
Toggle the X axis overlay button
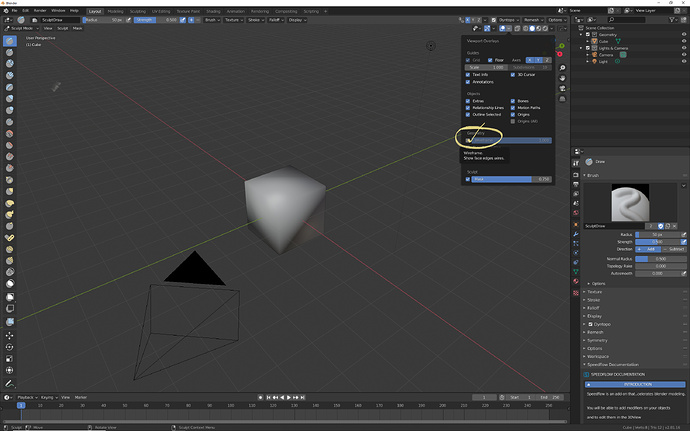[x=530, y=60]
